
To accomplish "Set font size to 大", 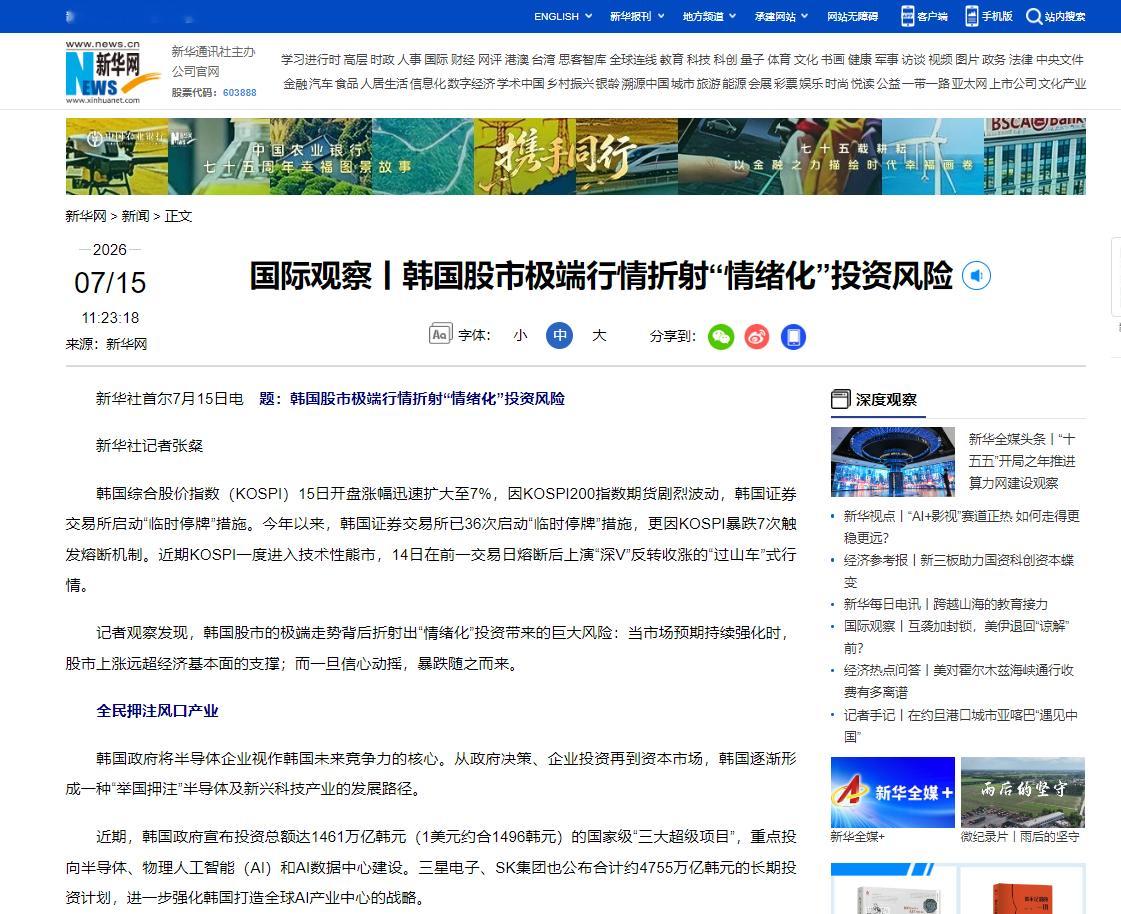I will click(599, 335).
